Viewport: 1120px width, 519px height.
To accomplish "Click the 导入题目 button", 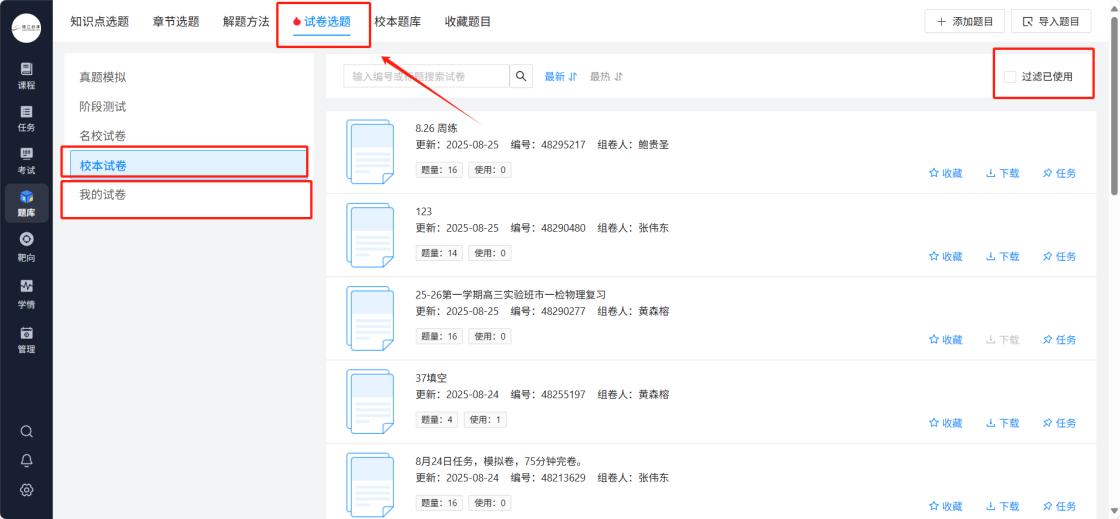I will [1051, 21].
